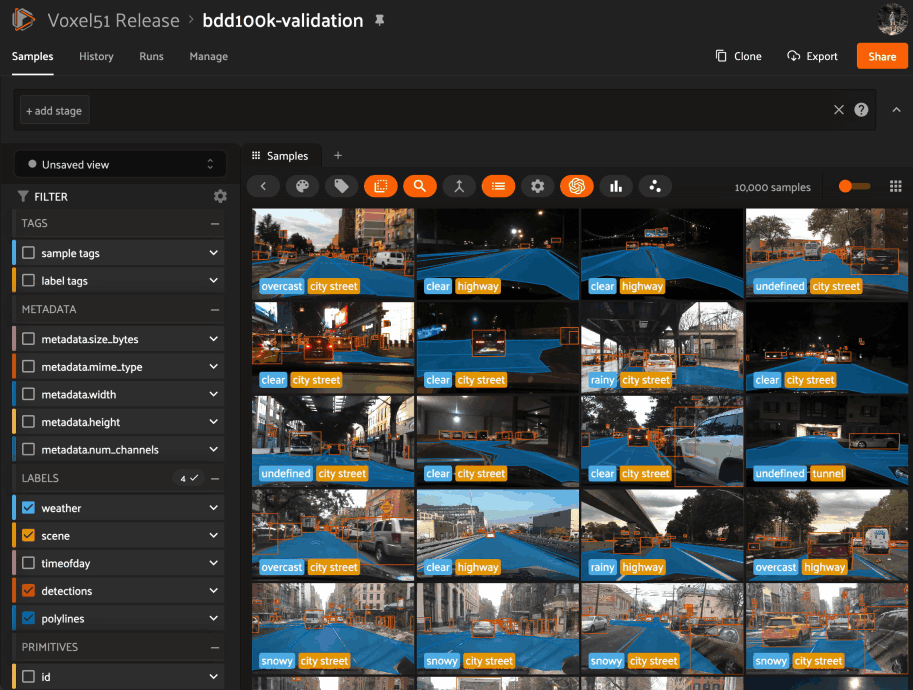Check the id primitive checkbox
The image size is (913, 690).
point(29,676)
